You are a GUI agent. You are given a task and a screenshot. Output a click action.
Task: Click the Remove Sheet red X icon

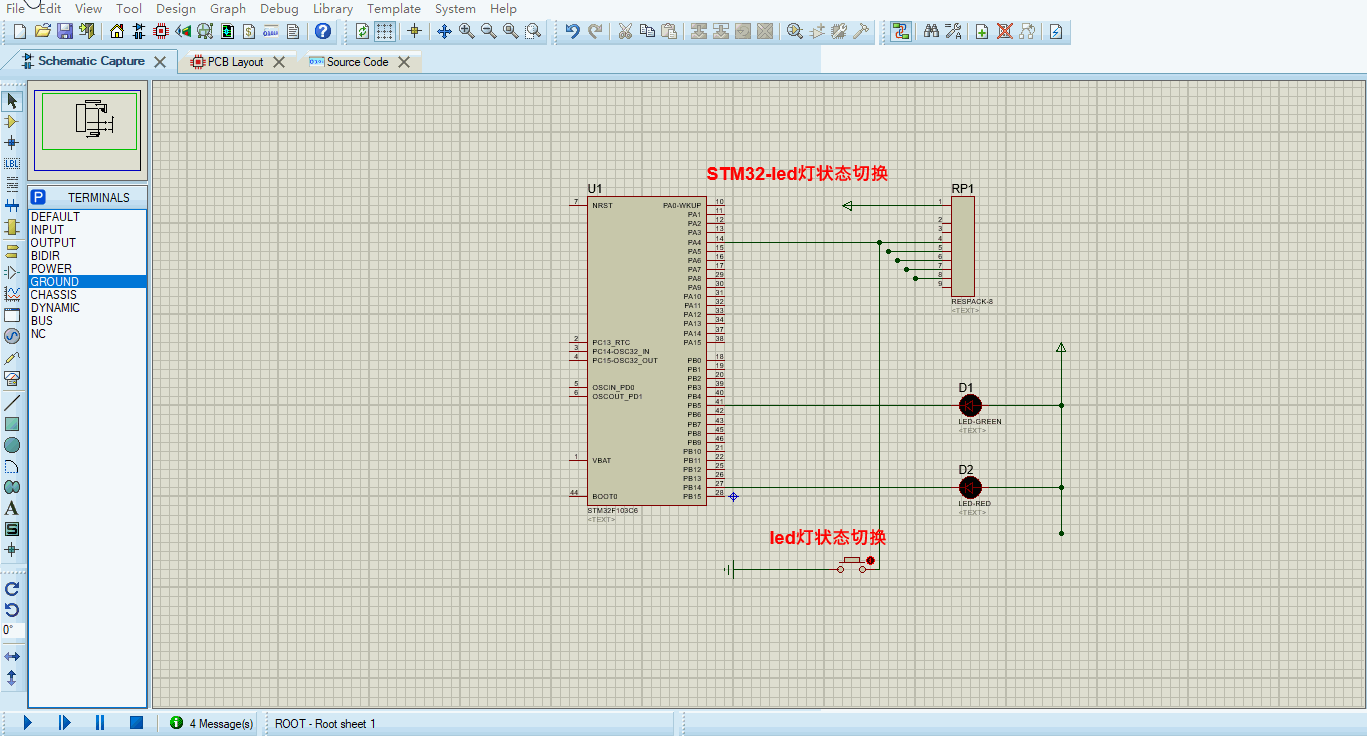[x=1005, y=31]
